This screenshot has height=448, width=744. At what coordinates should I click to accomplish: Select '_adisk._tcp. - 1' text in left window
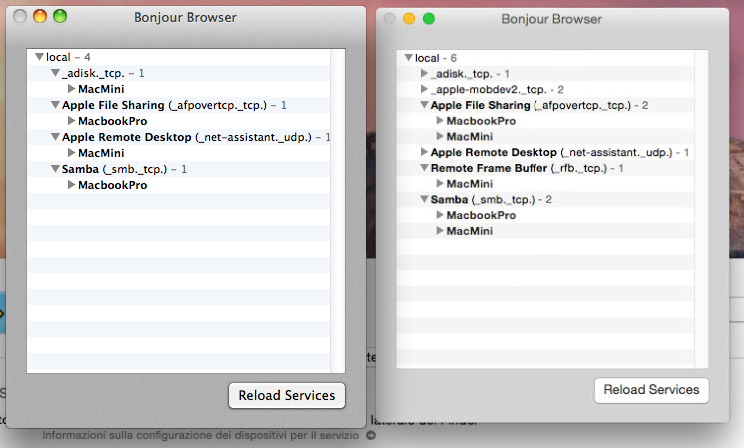click(x=103, y=73)
